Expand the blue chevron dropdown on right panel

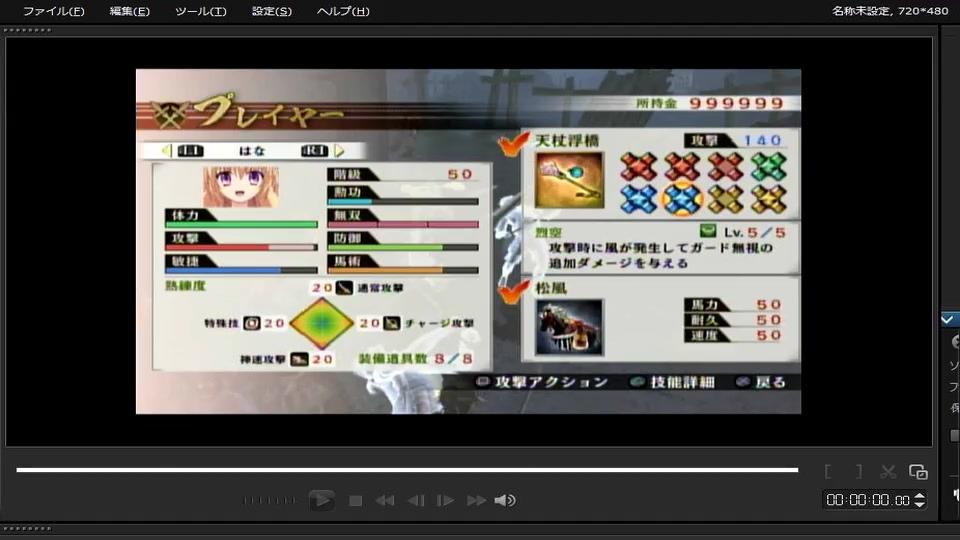[947, 320]
